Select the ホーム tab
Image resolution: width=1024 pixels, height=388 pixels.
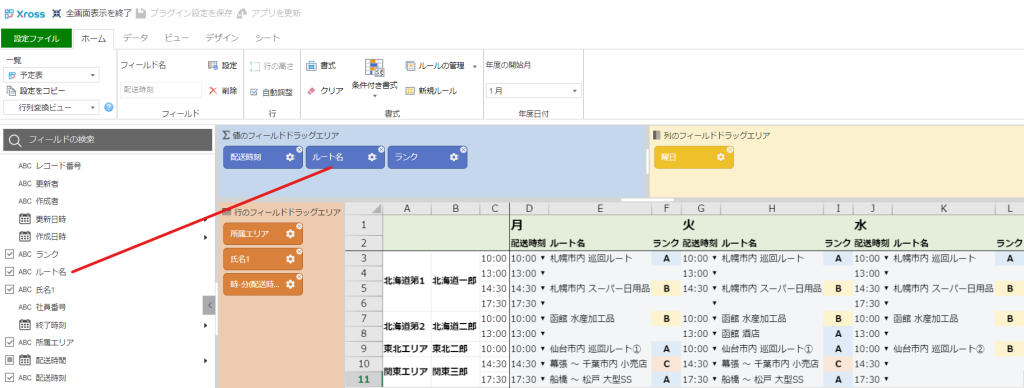(x=94, y=39)
